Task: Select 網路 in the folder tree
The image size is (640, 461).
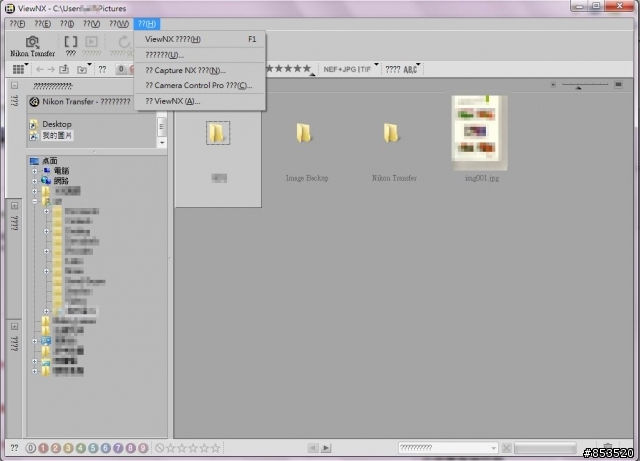Action: point(61,181)
